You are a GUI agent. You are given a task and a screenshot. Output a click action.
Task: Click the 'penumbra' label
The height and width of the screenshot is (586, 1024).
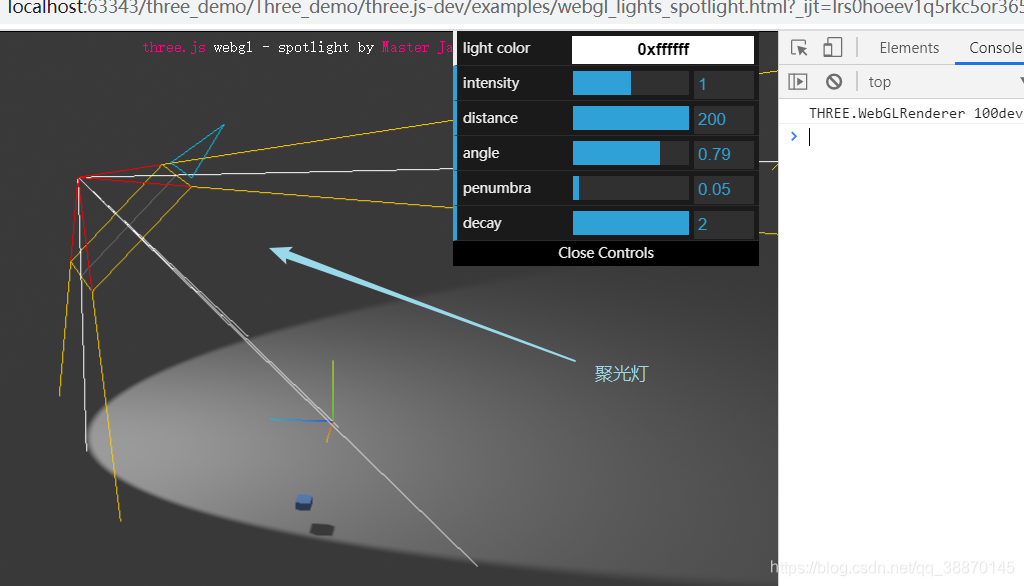click(496, 187)
